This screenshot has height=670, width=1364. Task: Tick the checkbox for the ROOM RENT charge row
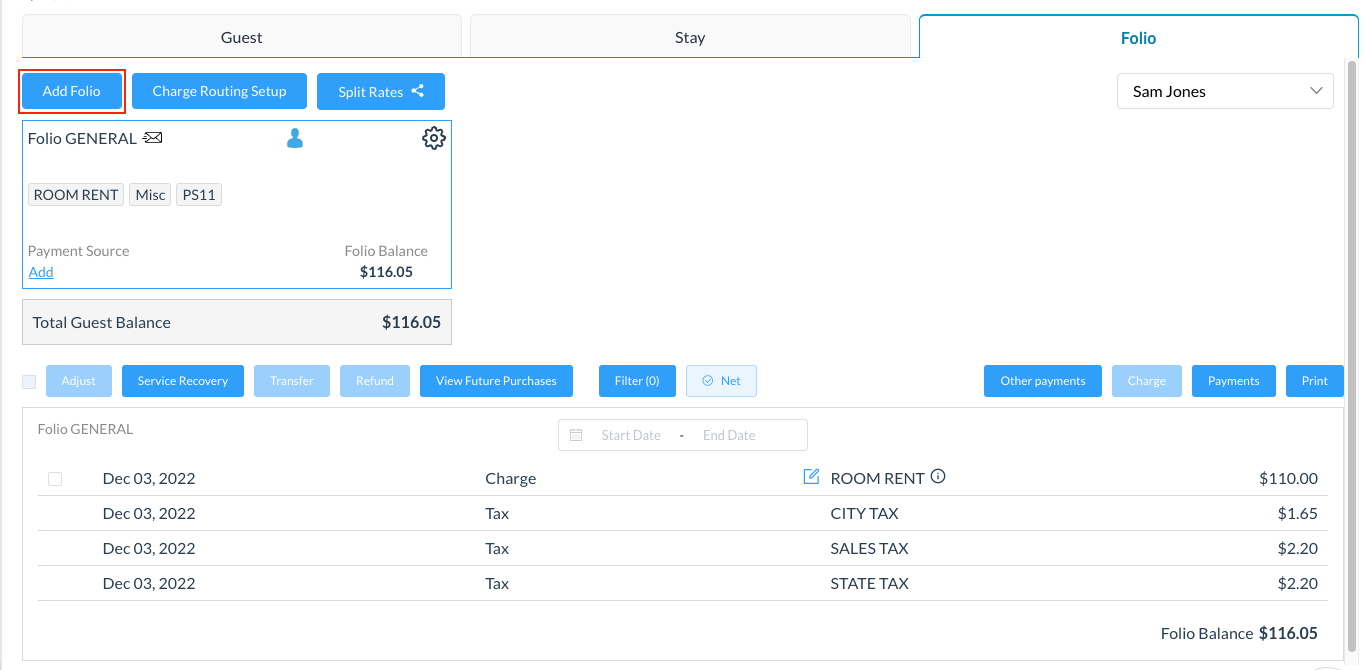coord(55,479)
